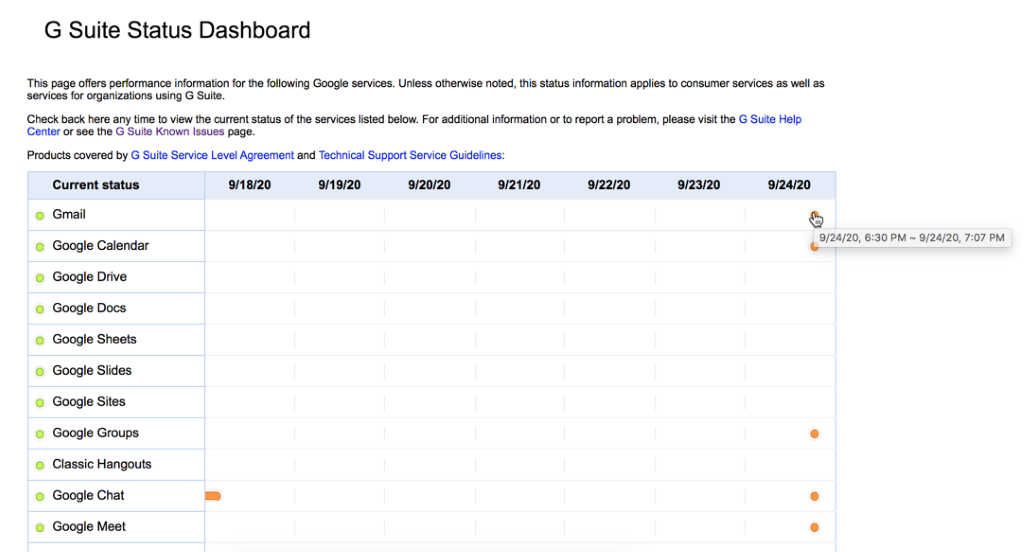Click the green status dot beside Google Meet
Screen dimensions: 1024x552
point(40,528)
